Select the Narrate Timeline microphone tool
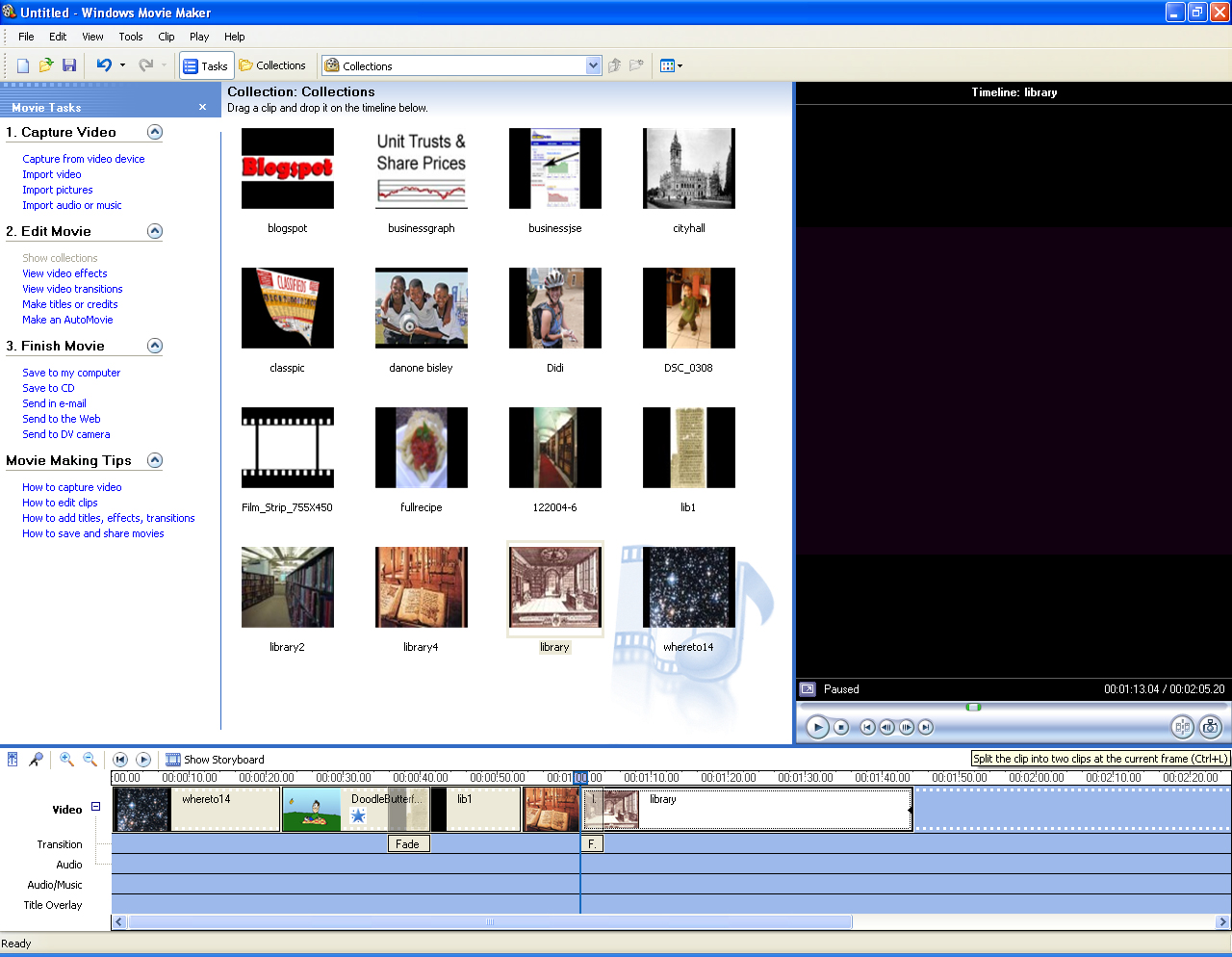 36,760
